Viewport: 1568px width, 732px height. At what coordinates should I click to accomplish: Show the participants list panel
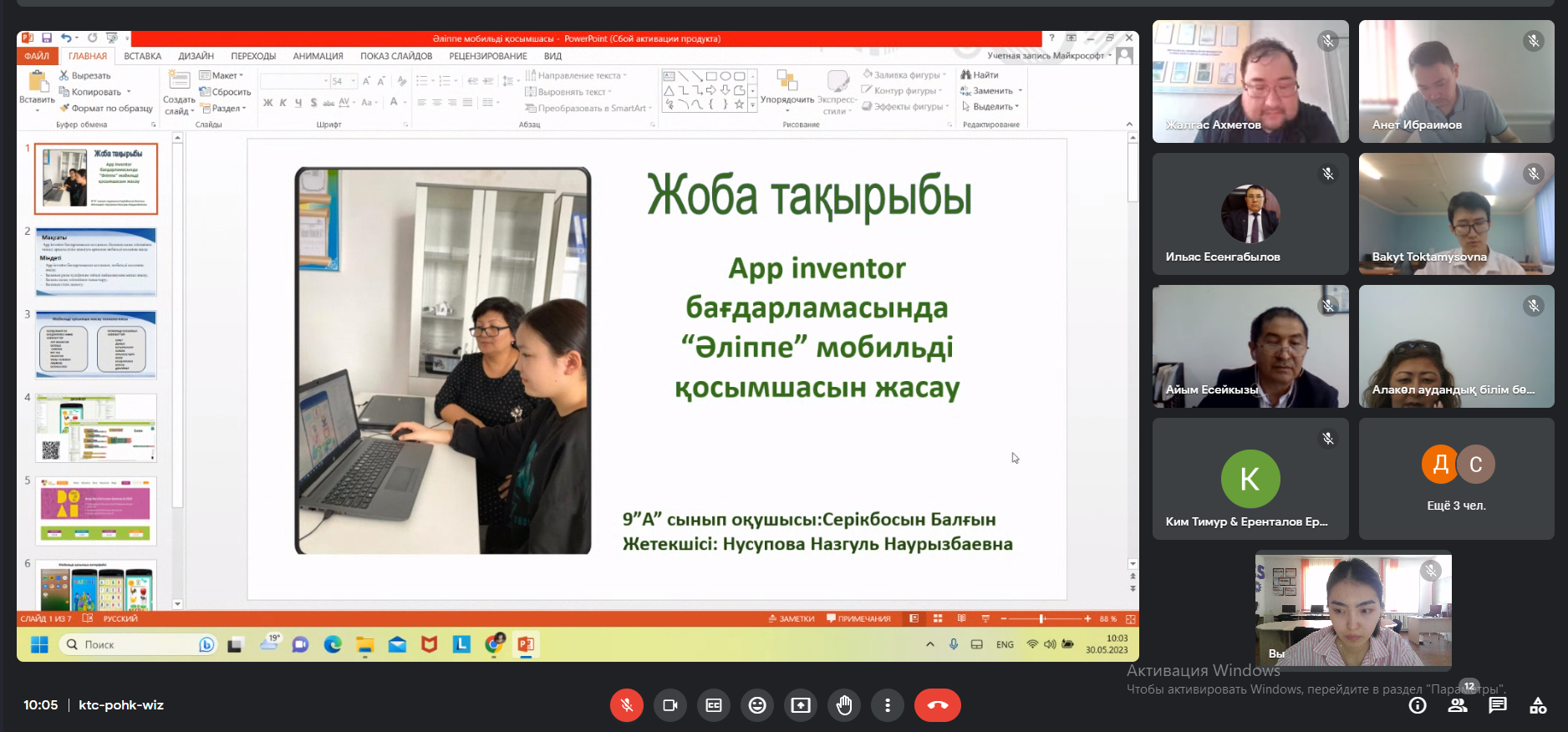coord(1458,705)
